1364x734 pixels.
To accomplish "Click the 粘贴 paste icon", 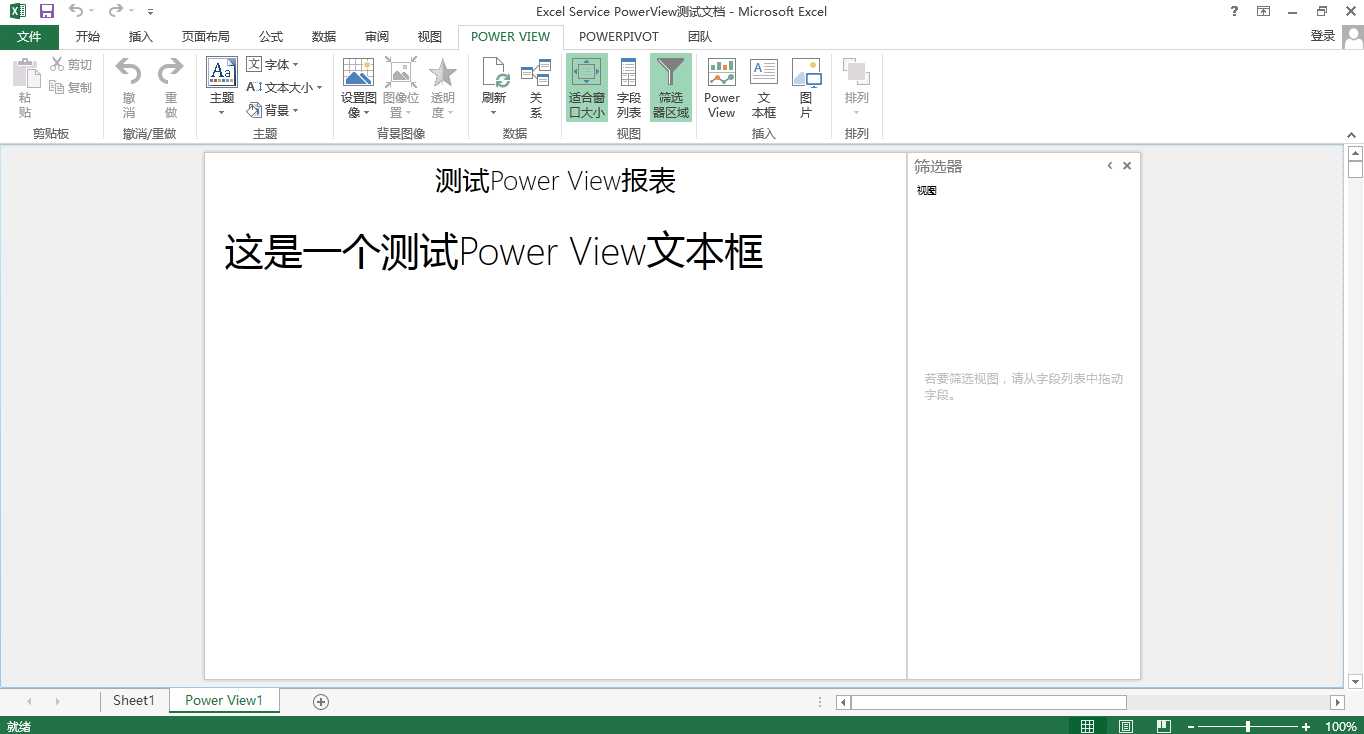I will click(25, 74).
